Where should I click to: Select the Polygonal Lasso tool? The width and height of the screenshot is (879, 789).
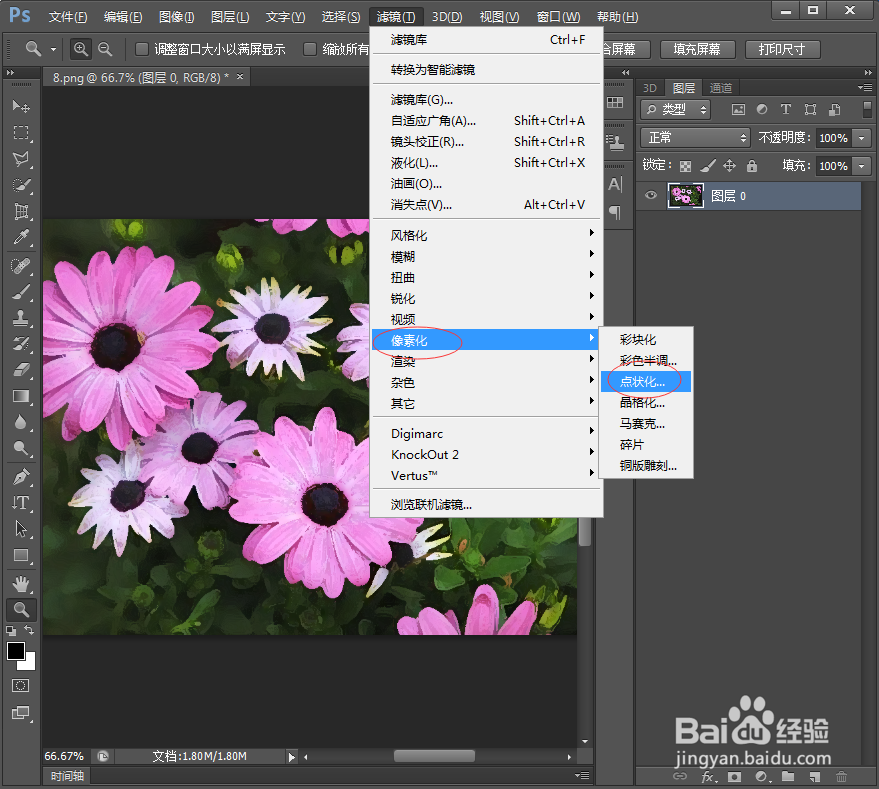[21, 159]
